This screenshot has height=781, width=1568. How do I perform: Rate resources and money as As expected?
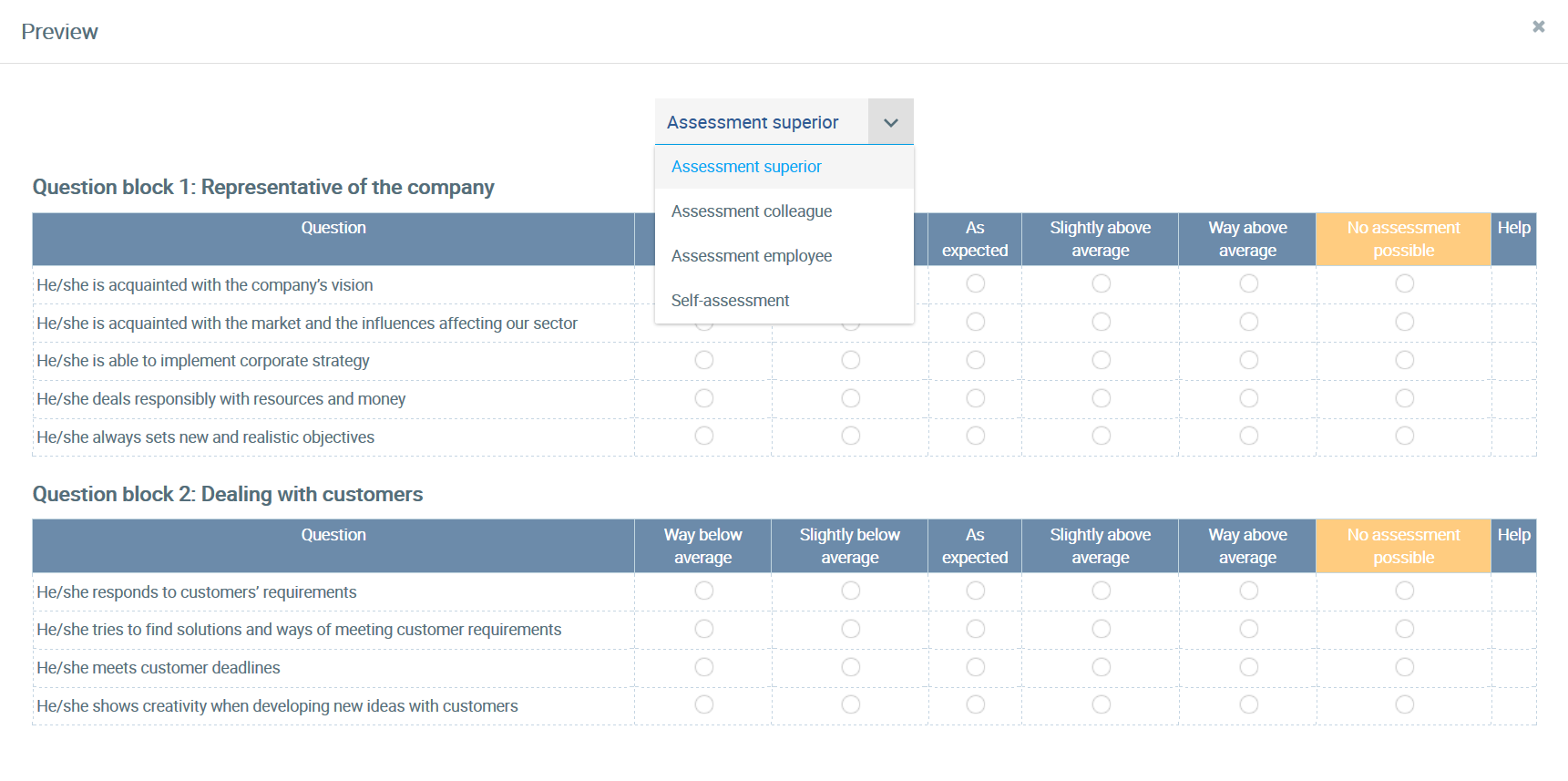pyautogui.click(x=975, y=398)
